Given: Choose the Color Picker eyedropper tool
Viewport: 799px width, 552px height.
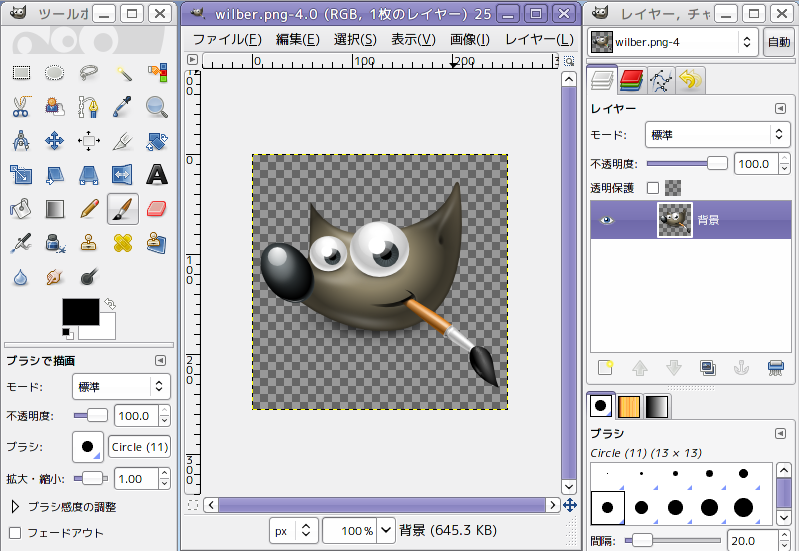Looking at the screenshot, I should (122, 107).
